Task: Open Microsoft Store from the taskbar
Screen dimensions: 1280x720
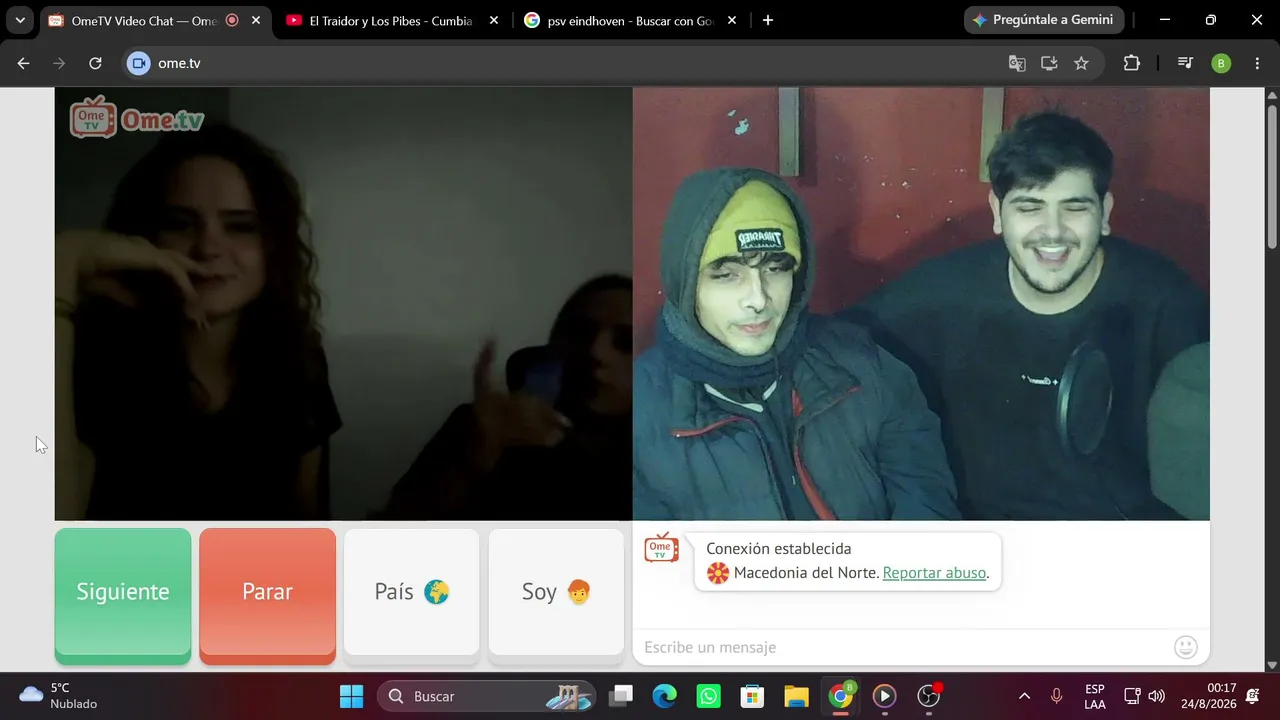Action: point(752,696)
